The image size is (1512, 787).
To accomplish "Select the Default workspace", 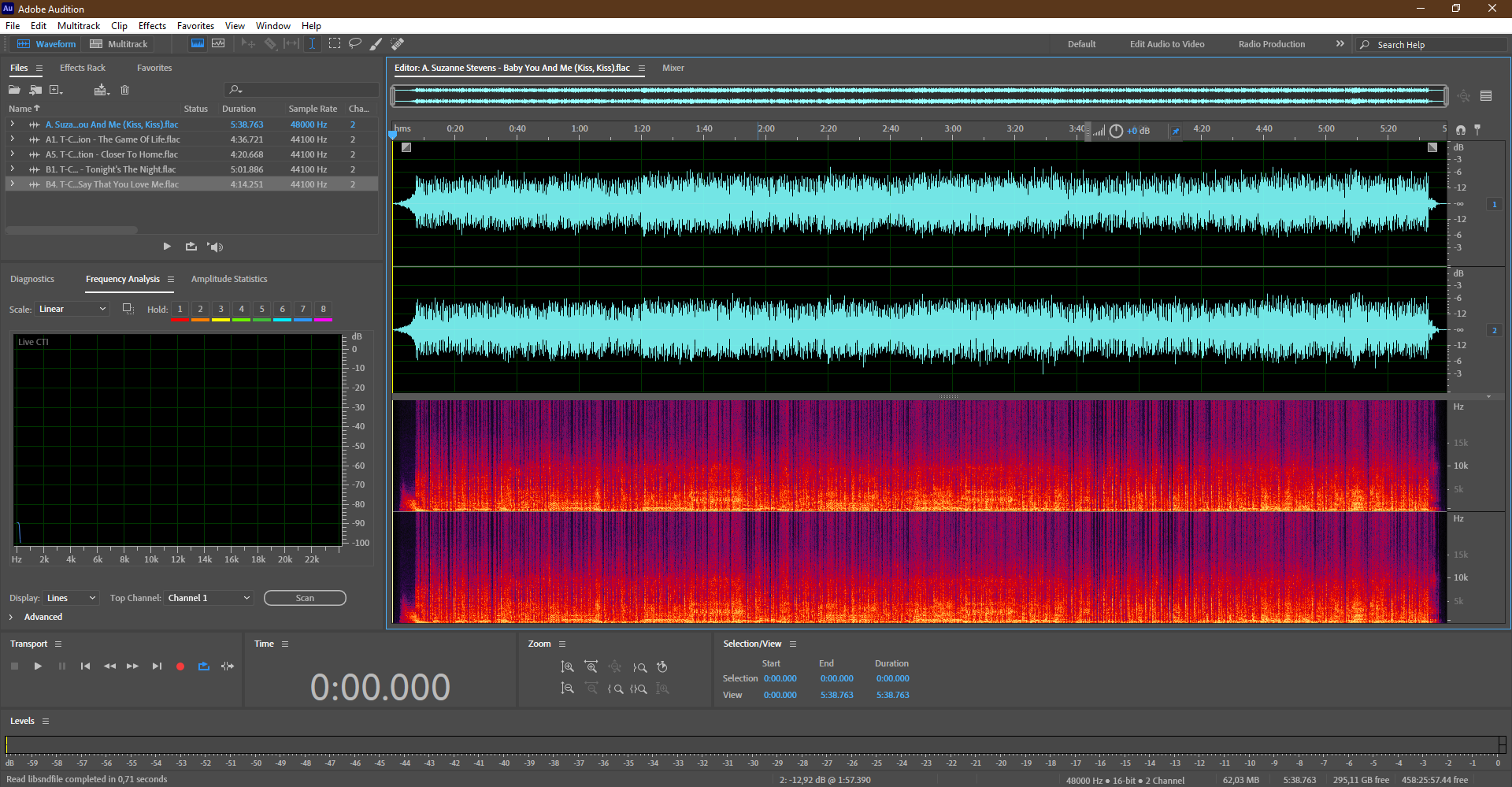I will pyautogui.click(x=1081, y=44).
